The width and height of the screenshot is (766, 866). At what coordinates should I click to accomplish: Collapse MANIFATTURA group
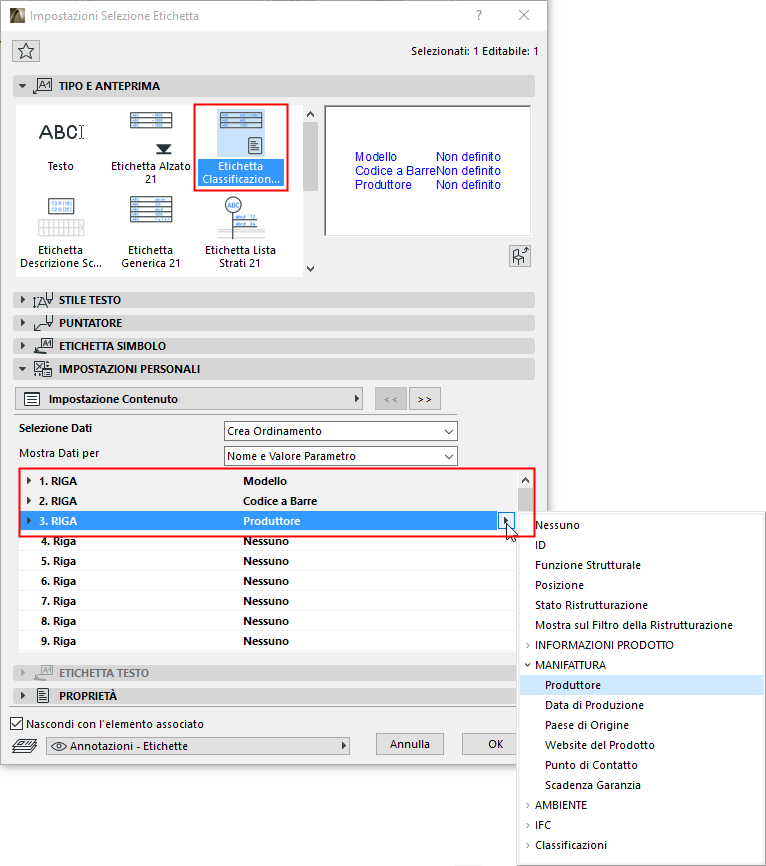(527, 665)
